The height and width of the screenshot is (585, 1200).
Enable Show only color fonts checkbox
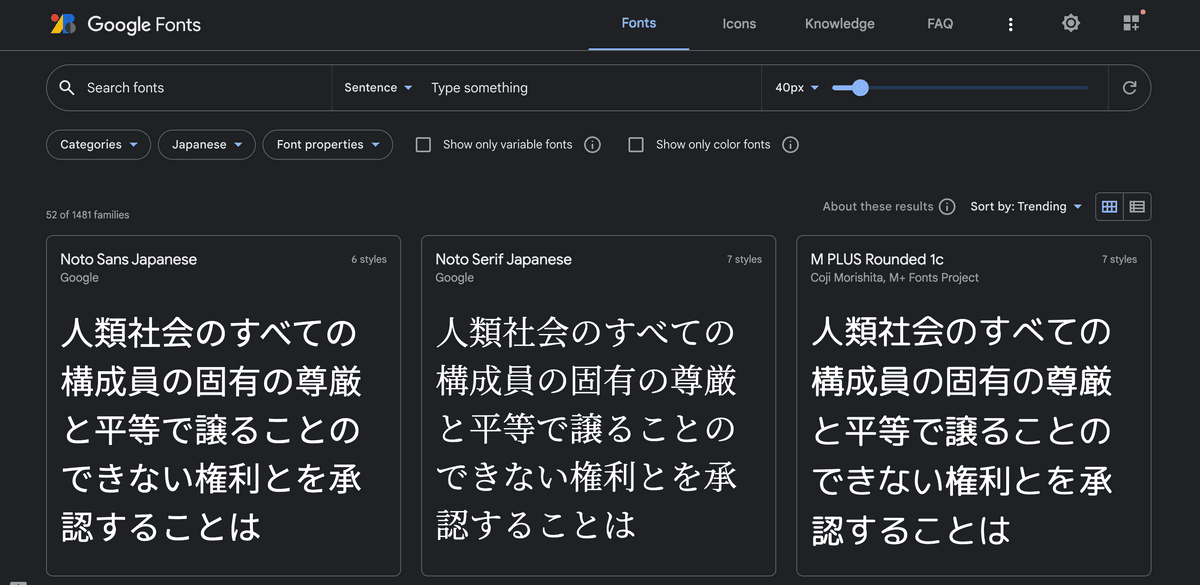(636, 145)
